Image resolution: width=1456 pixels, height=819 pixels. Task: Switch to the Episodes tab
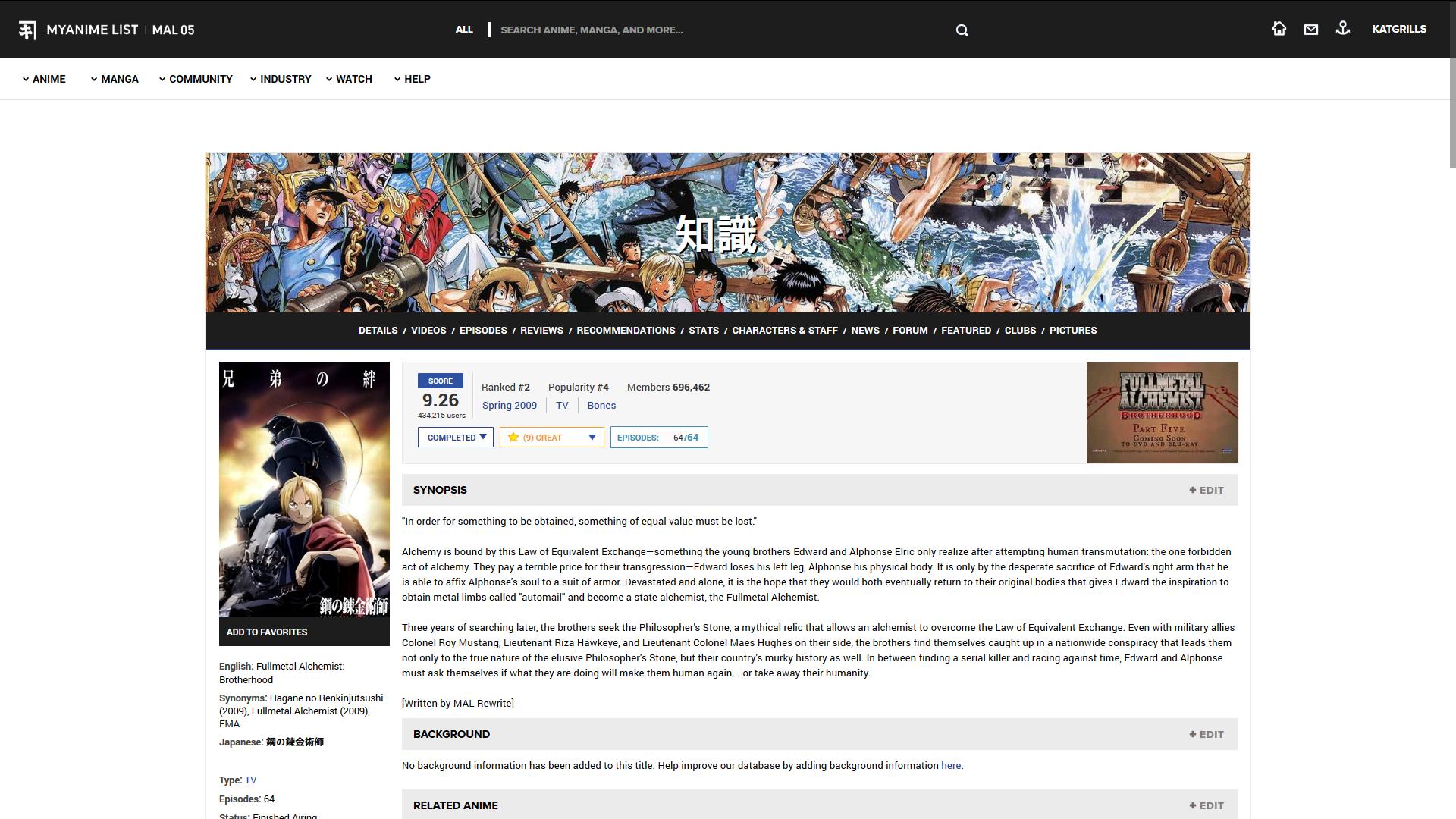click(x=482, y=331)
